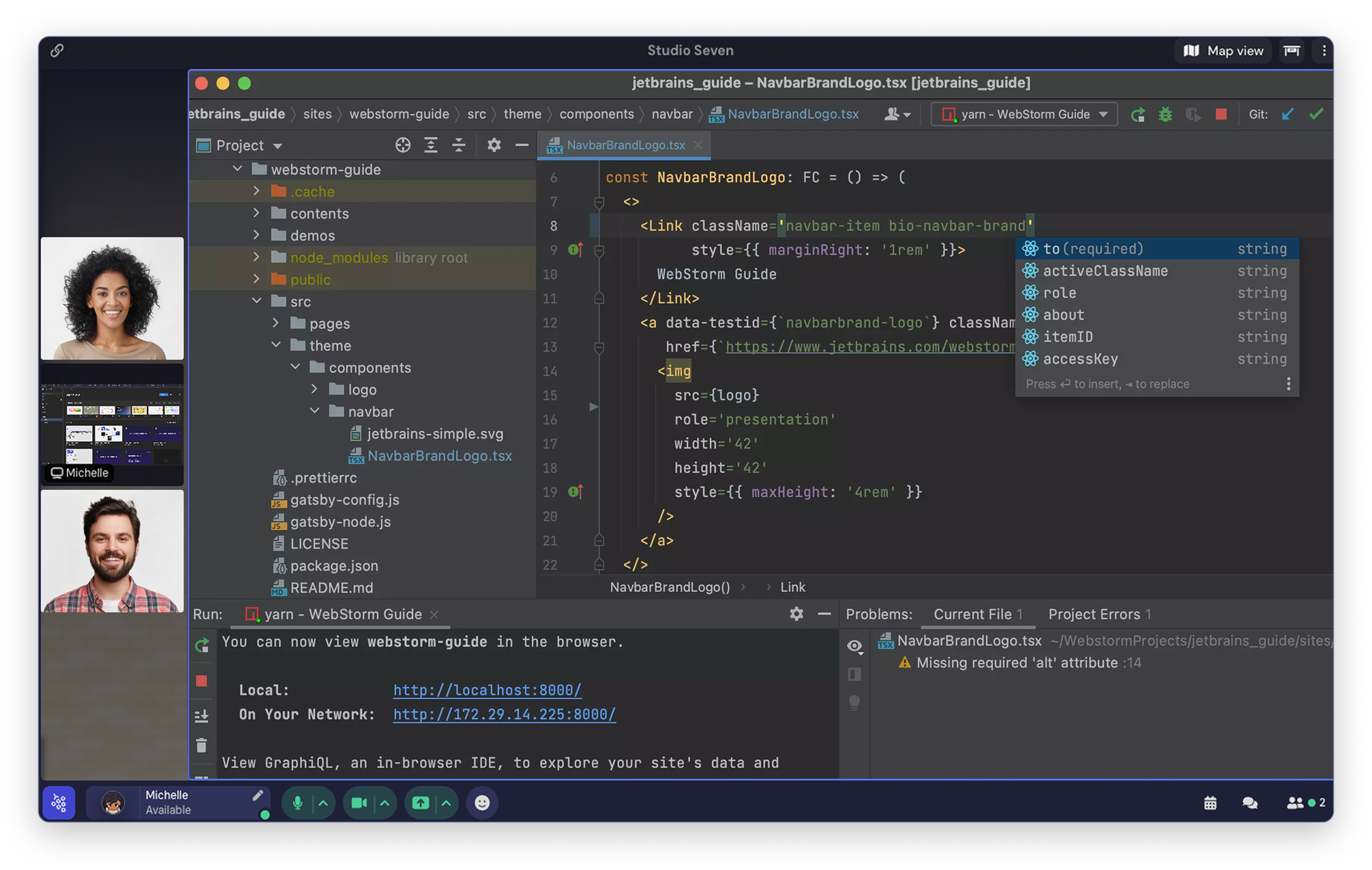Toggle problems view options eye icon
This screenshot has height=870, width=1372.
855,646
